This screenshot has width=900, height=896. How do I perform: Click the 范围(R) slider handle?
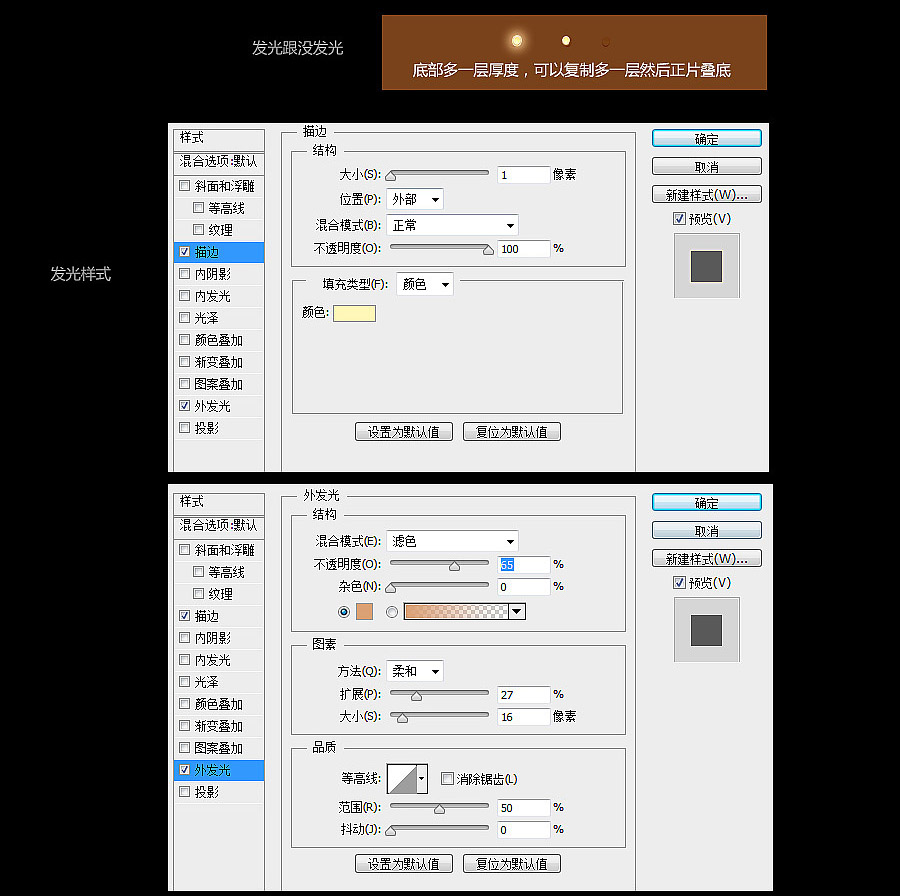point(440,809)
